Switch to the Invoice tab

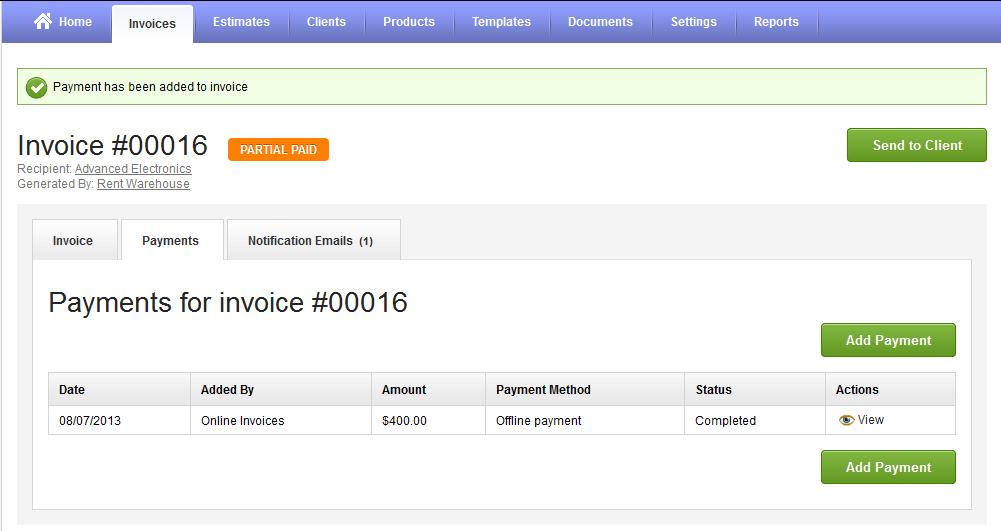[73, 241]
